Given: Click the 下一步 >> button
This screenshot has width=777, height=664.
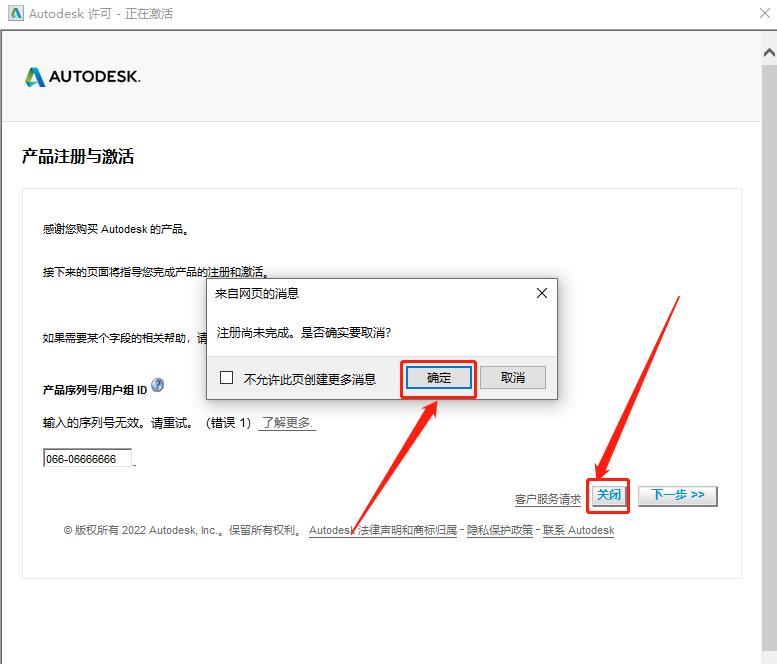Looking at the screenshot, I should point(677,495).
